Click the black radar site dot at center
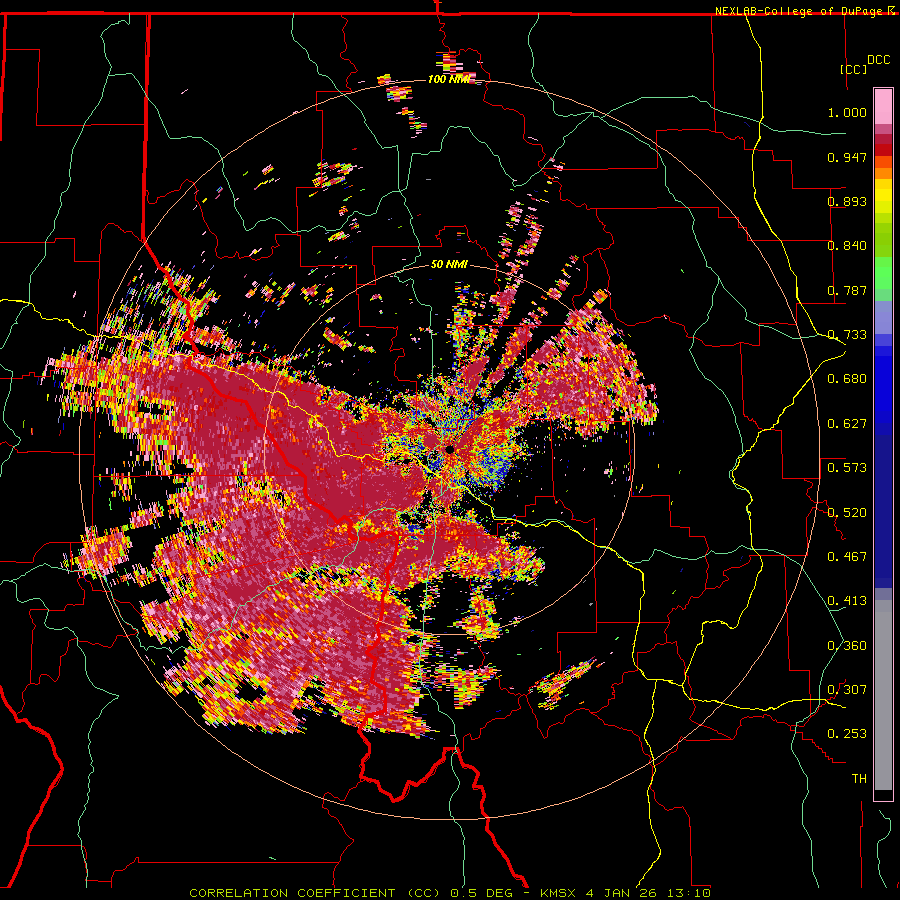This screenshot has height=900, width=900. coord(449,449)
